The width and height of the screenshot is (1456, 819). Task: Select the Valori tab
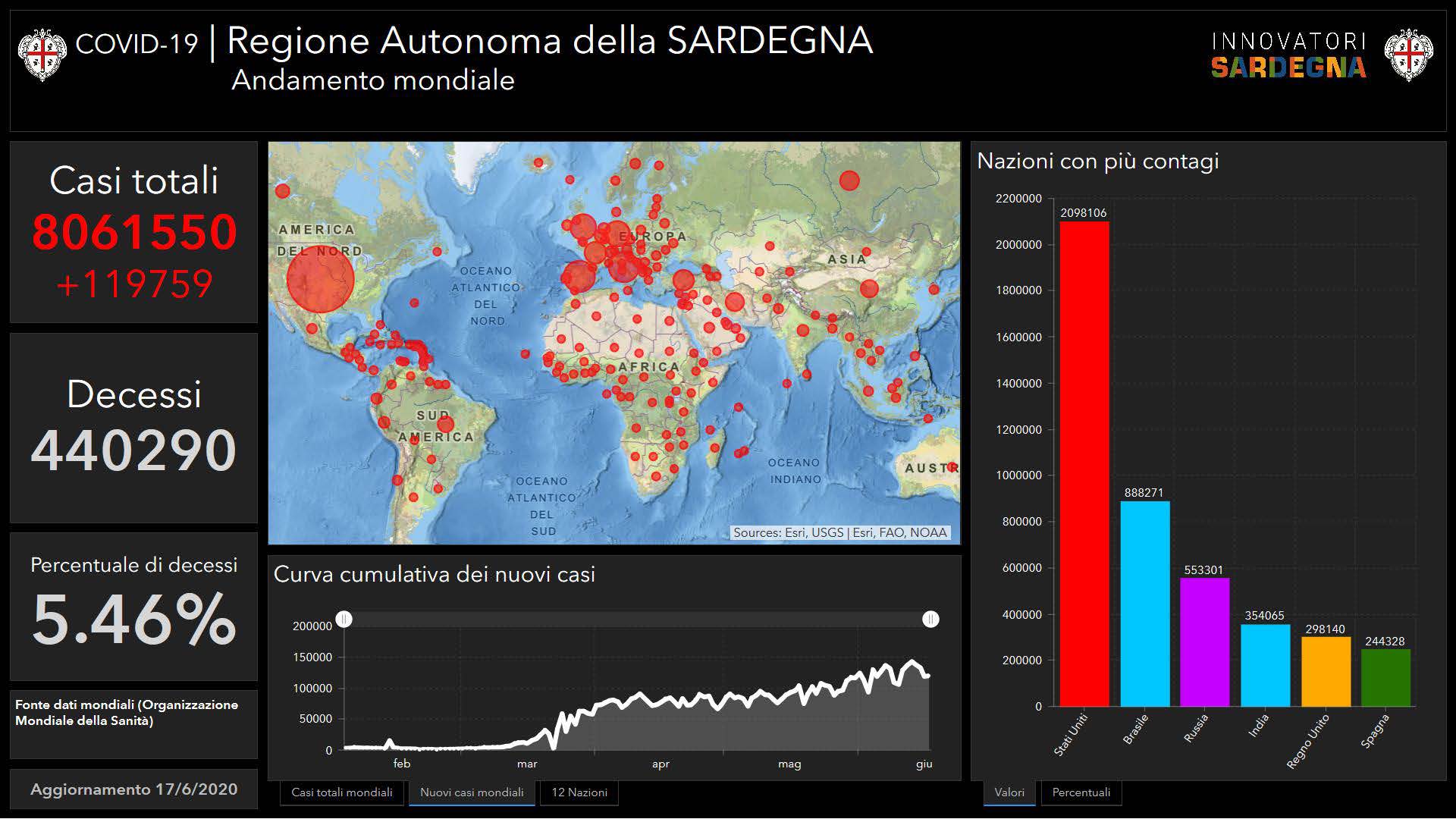pyautogui.click(x=1009, y=792)
